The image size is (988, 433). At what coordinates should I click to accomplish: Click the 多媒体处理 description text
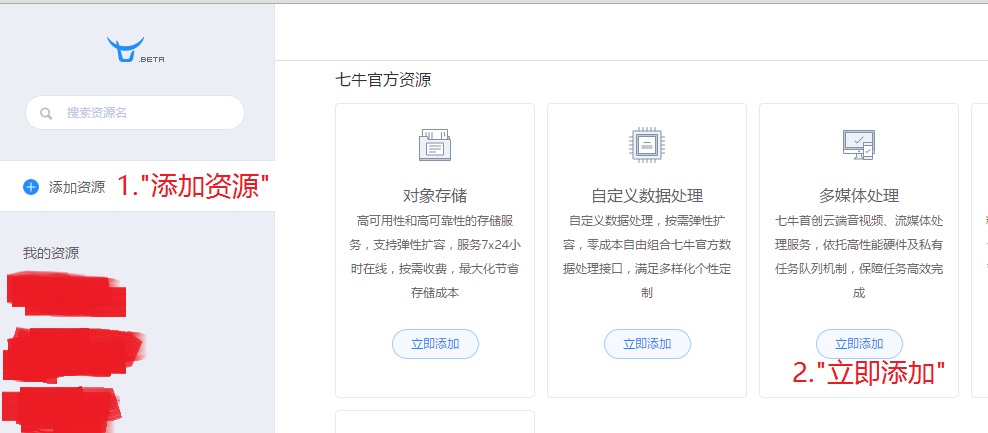[x=859, y=257]
